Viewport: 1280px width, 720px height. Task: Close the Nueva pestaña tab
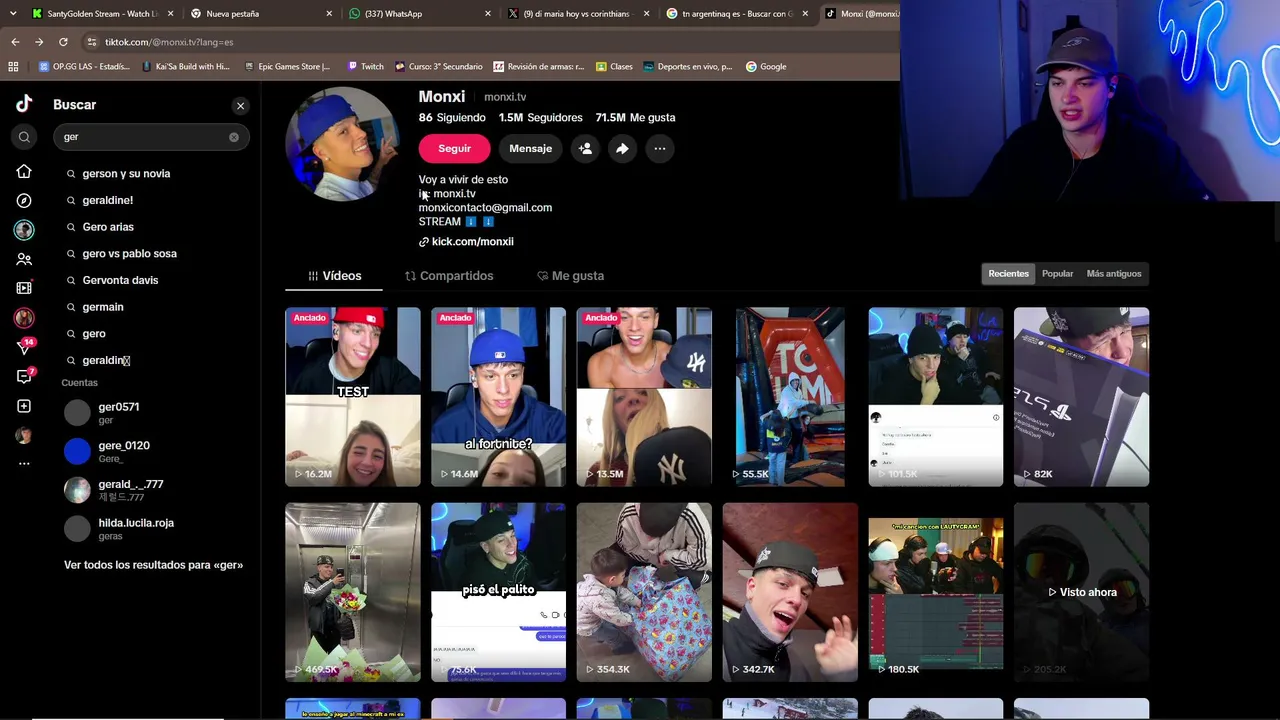pyautogui.click(x=329, y=14)
